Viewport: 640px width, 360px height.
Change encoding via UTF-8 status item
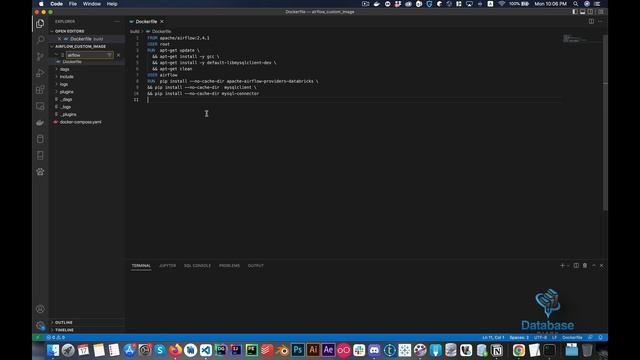540,338
